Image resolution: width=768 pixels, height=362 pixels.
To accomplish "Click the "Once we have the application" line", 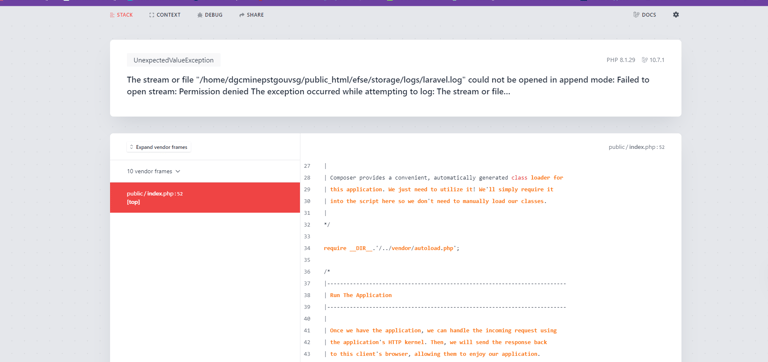I will coord(440,331).
